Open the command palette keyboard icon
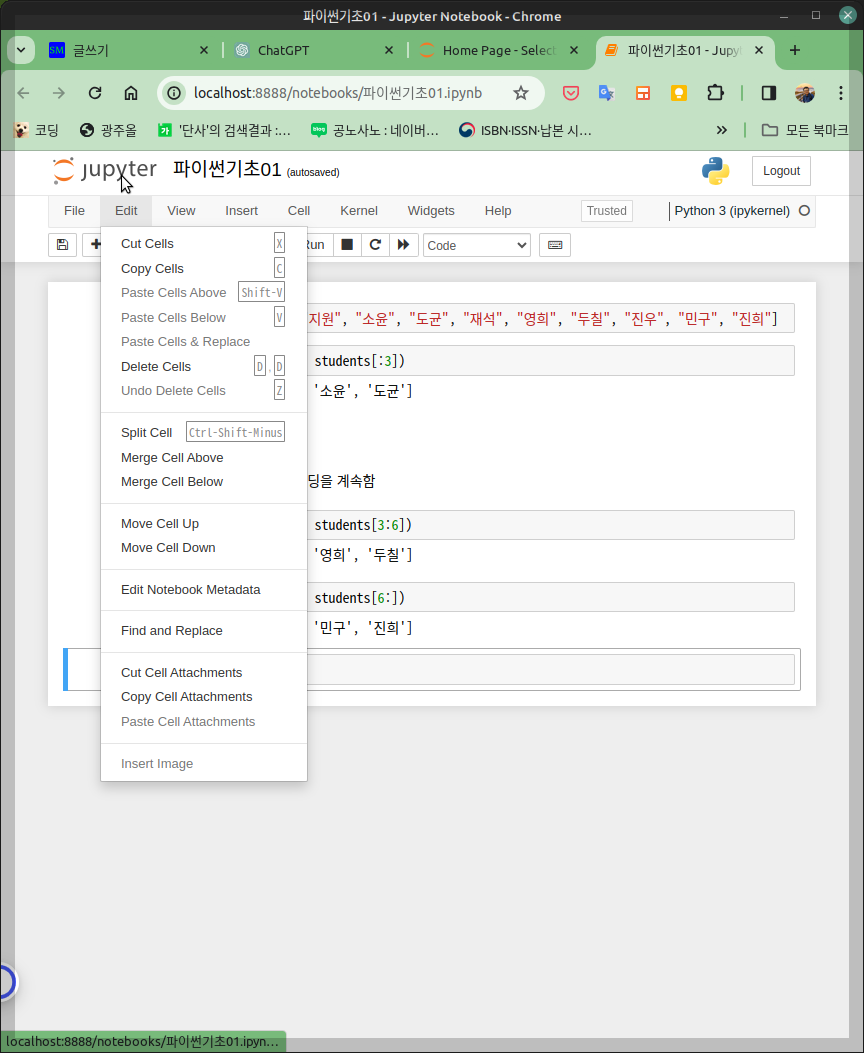The height and width of the screenshot is (1053, 864). 555,244
